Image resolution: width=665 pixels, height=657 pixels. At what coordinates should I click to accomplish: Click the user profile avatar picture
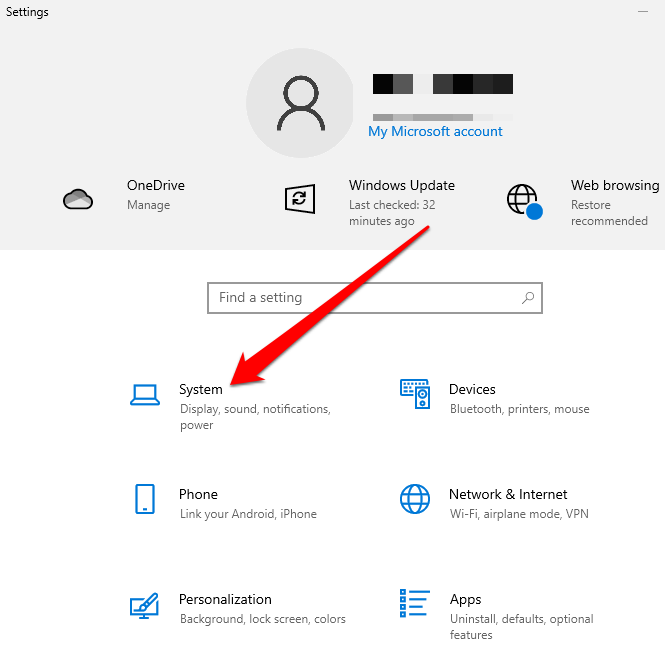299,103
